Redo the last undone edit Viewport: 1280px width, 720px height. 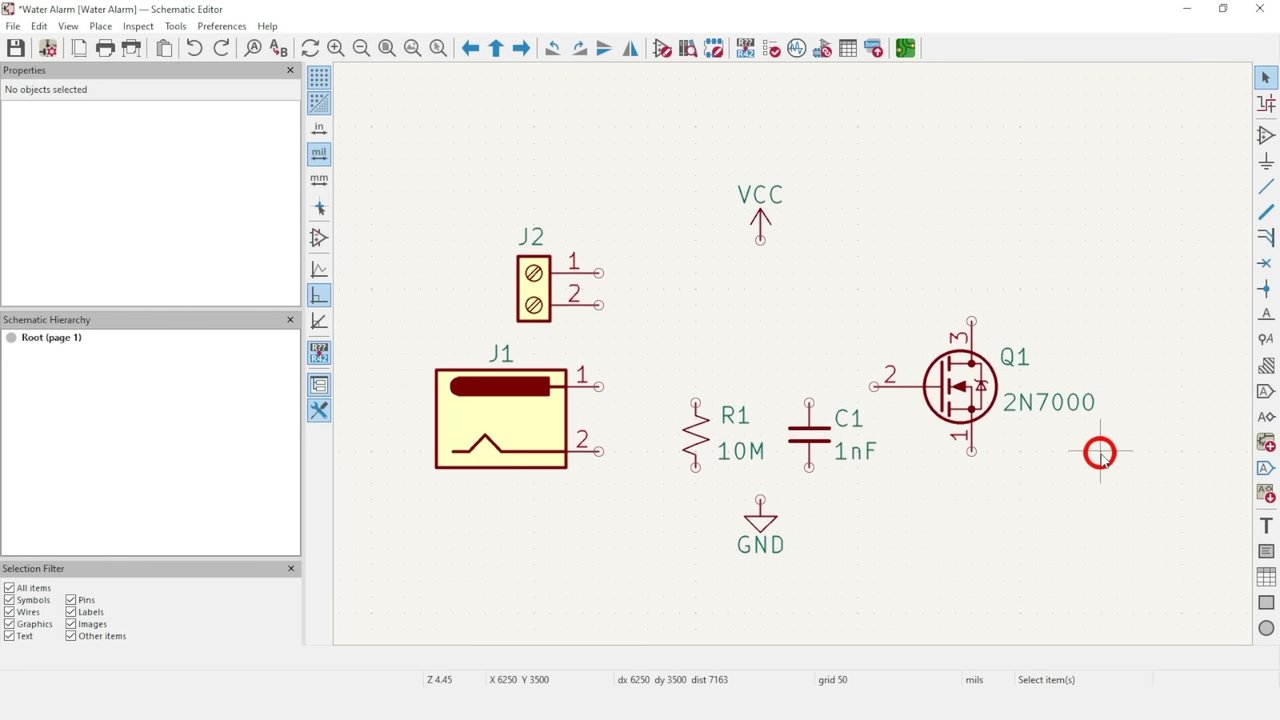[221, 48]
